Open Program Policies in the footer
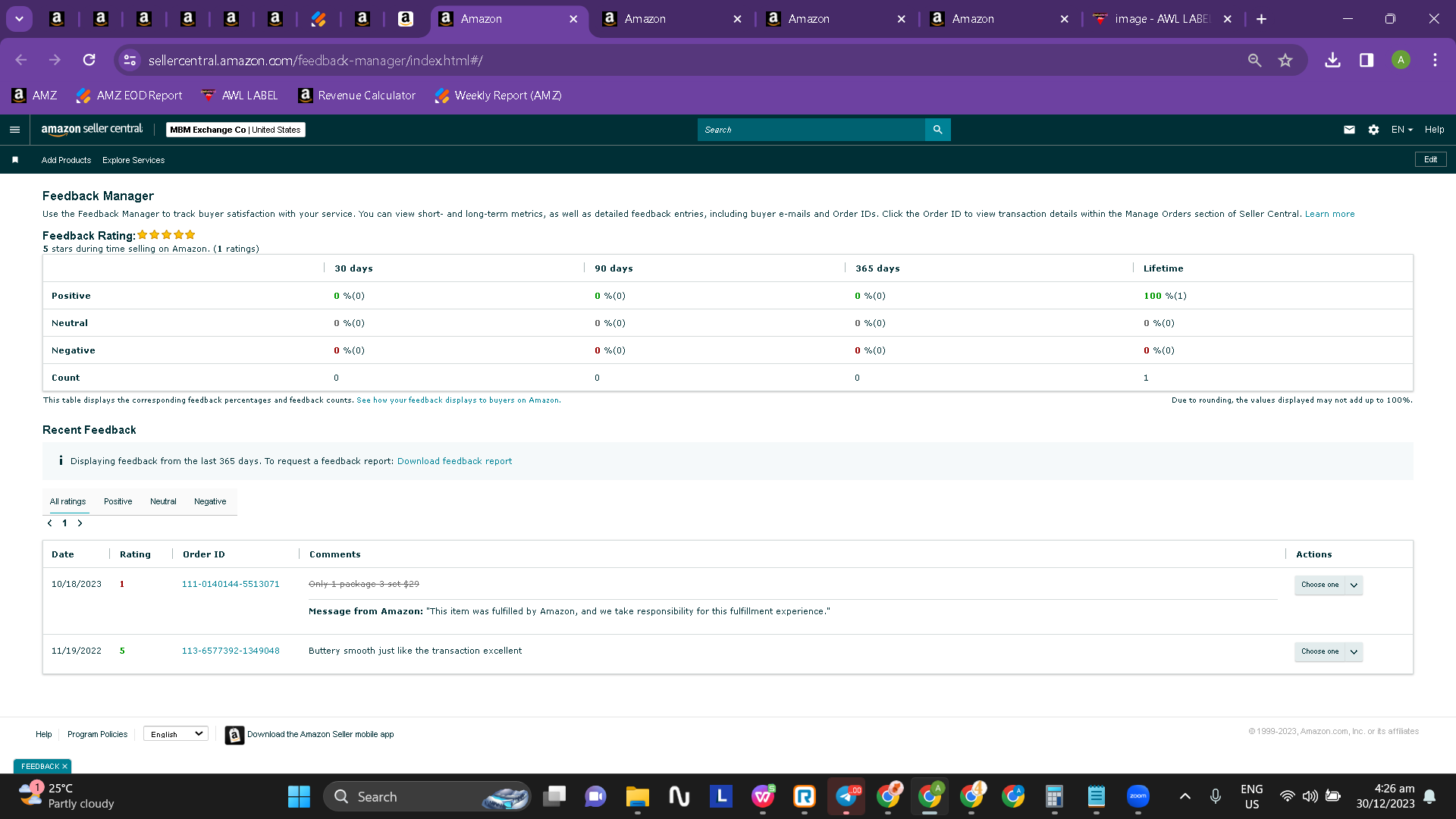Image resolution: width=1456 pixels, height=819 pixels. [x=97, y=734]
